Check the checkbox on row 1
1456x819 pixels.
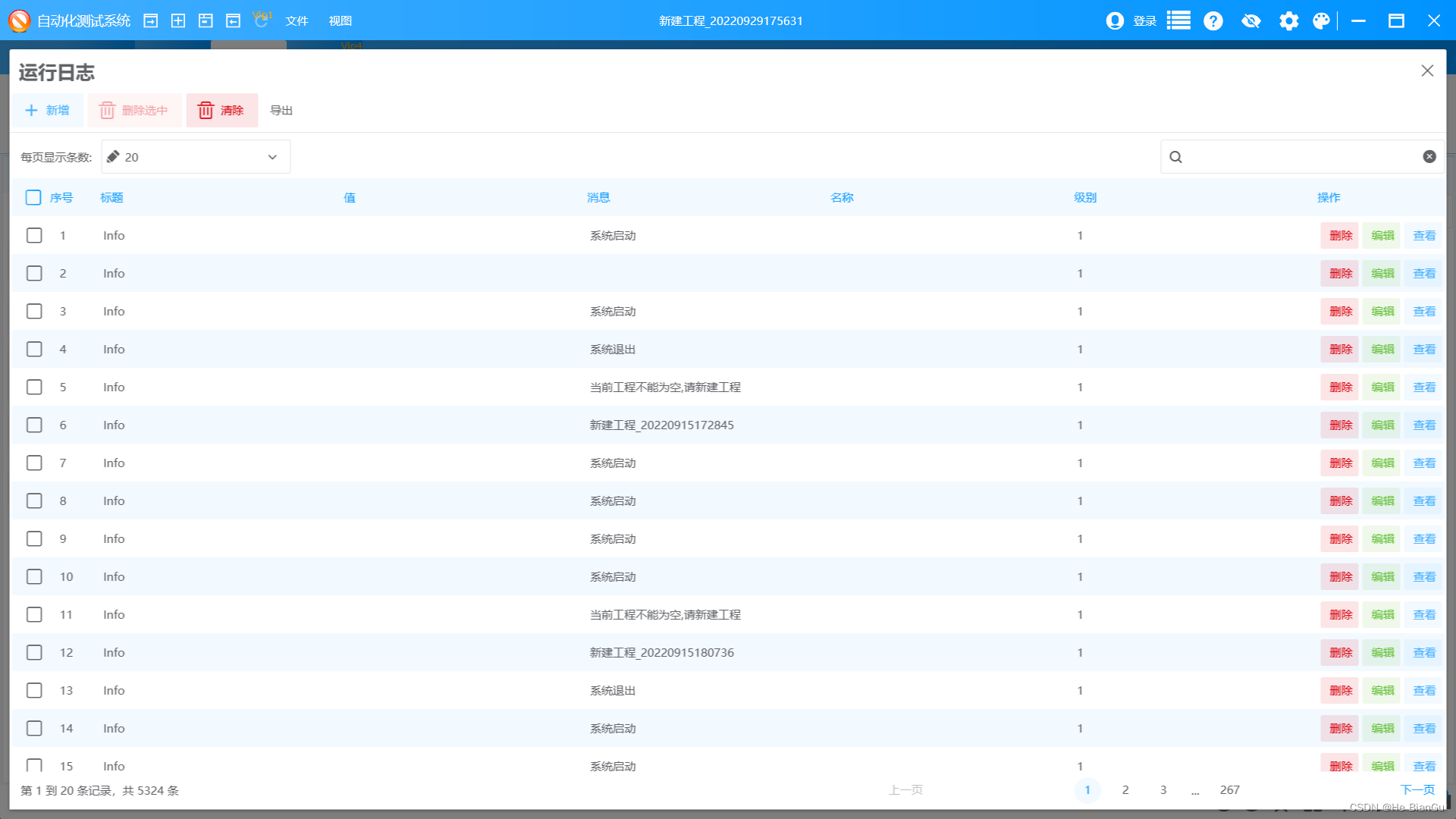pos(33,235)
